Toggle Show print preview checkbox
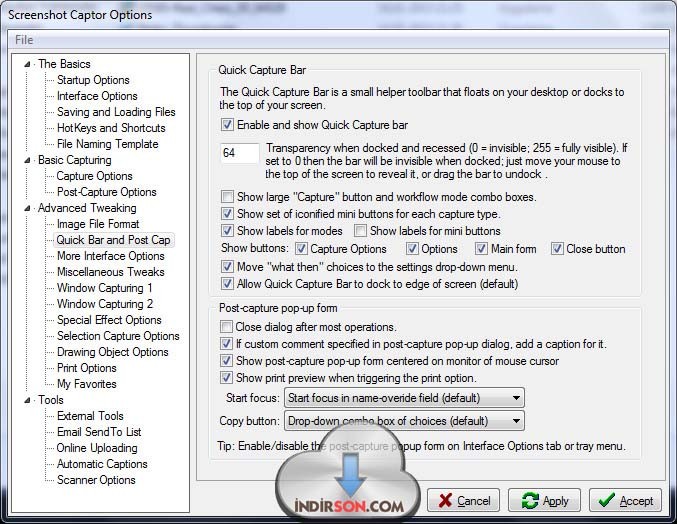This screenshot has height=524, width=677. tap(226, 378)
